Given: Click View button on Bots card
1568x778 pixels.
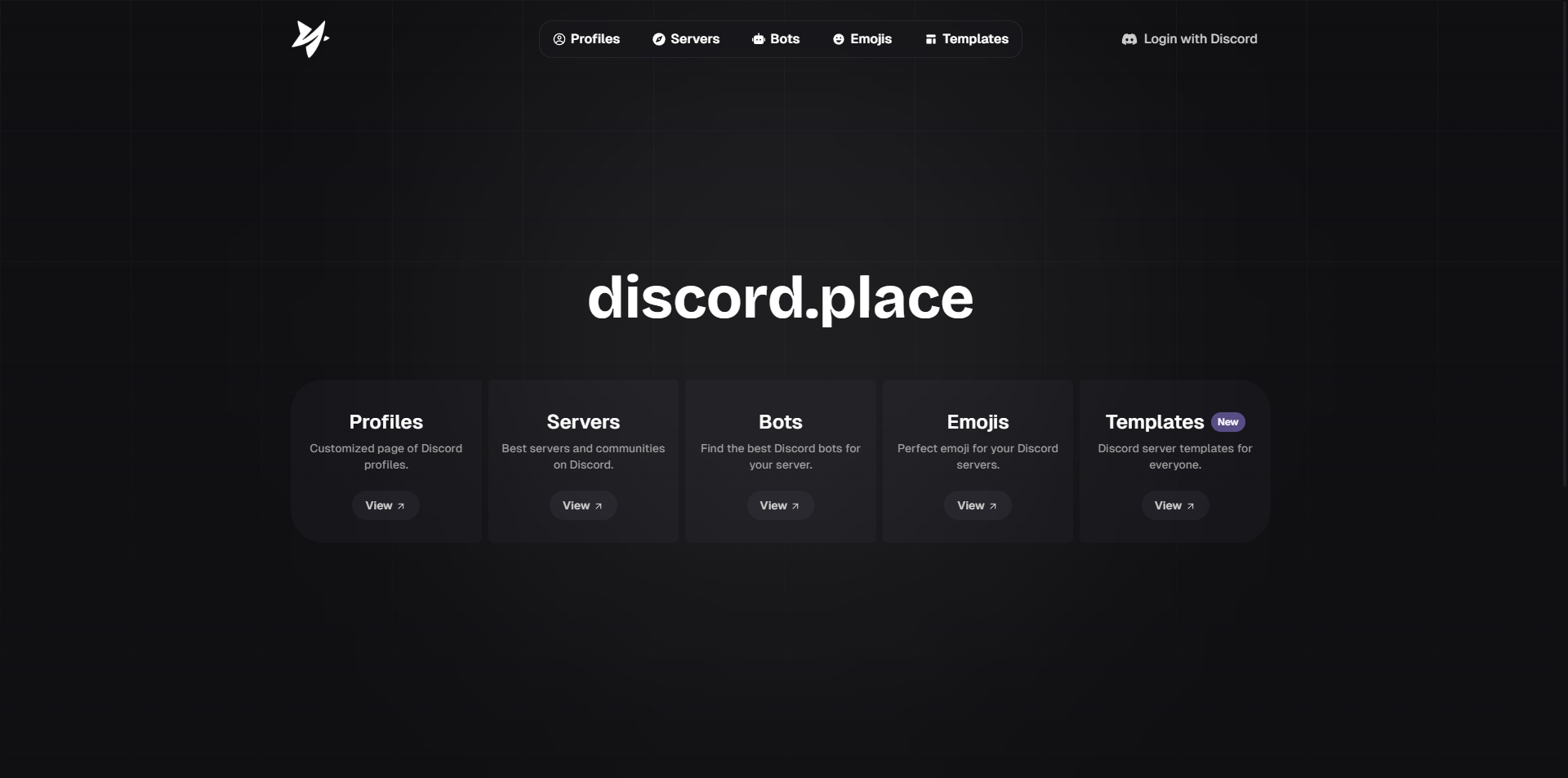Looking at the screenshot, I should point(781,505).
